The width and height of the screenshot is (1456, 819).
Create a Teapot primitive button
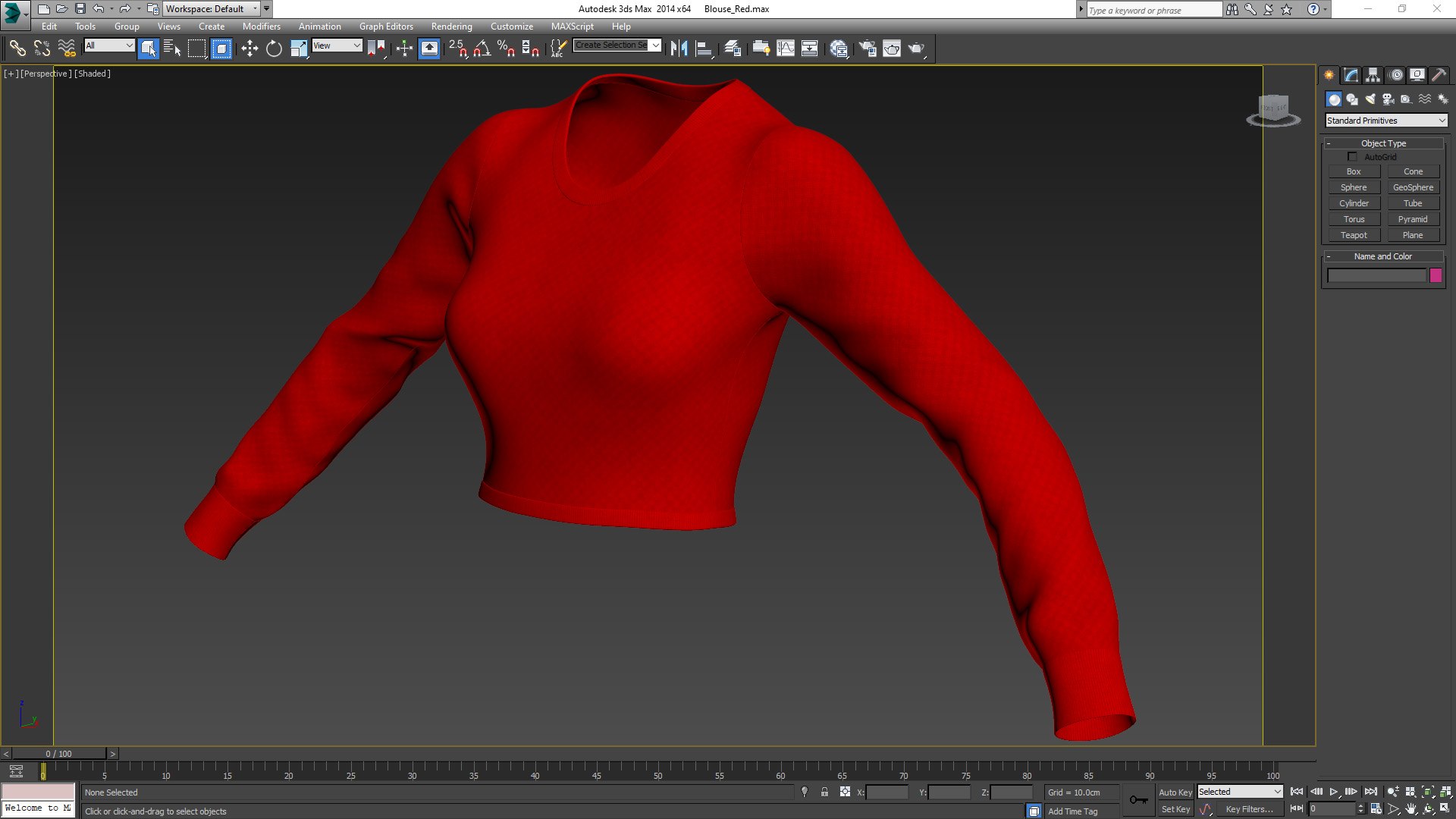[1354, 235]
